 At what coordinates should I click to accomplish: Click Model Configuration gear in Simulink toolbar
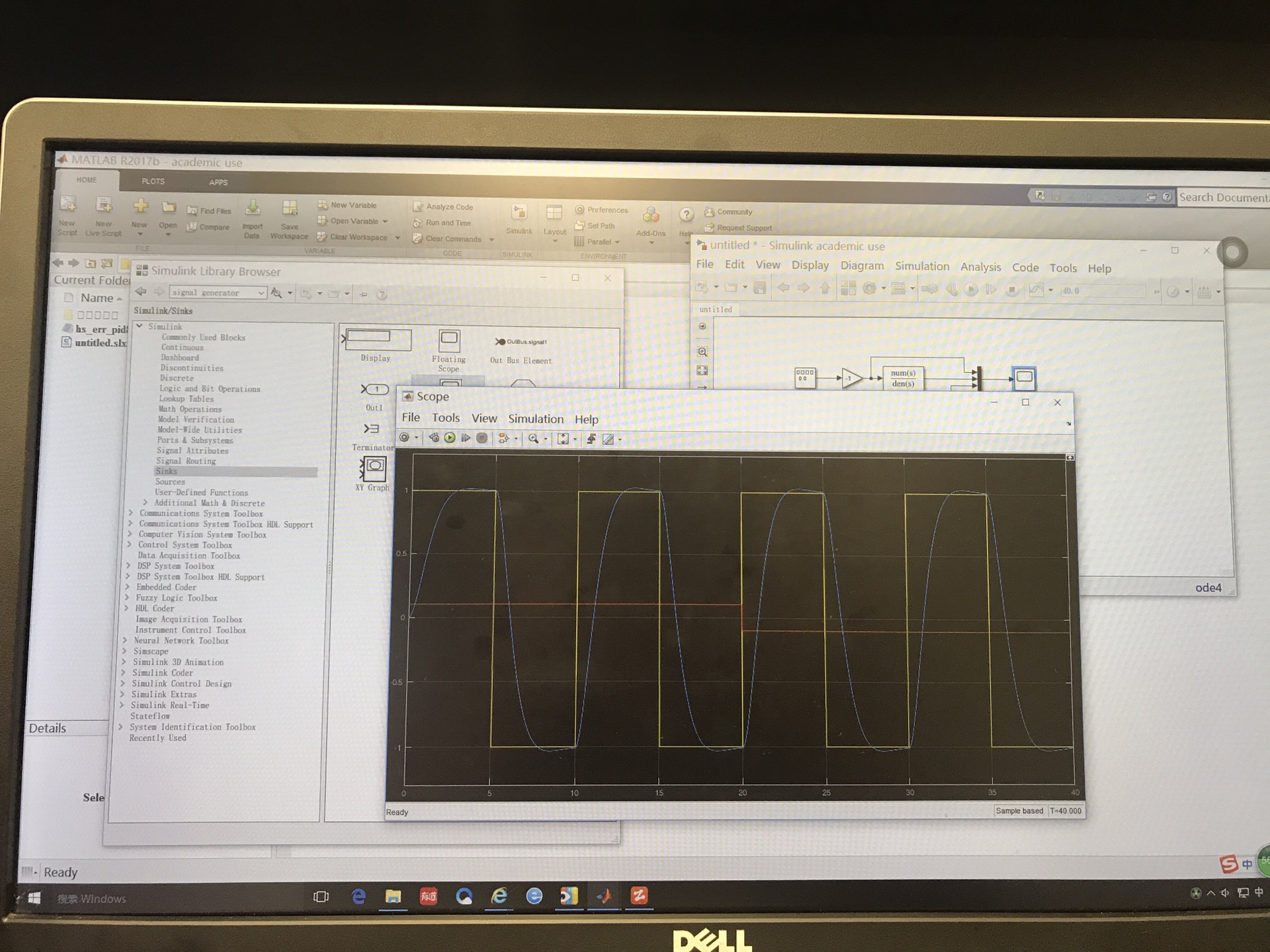[869, 288]
